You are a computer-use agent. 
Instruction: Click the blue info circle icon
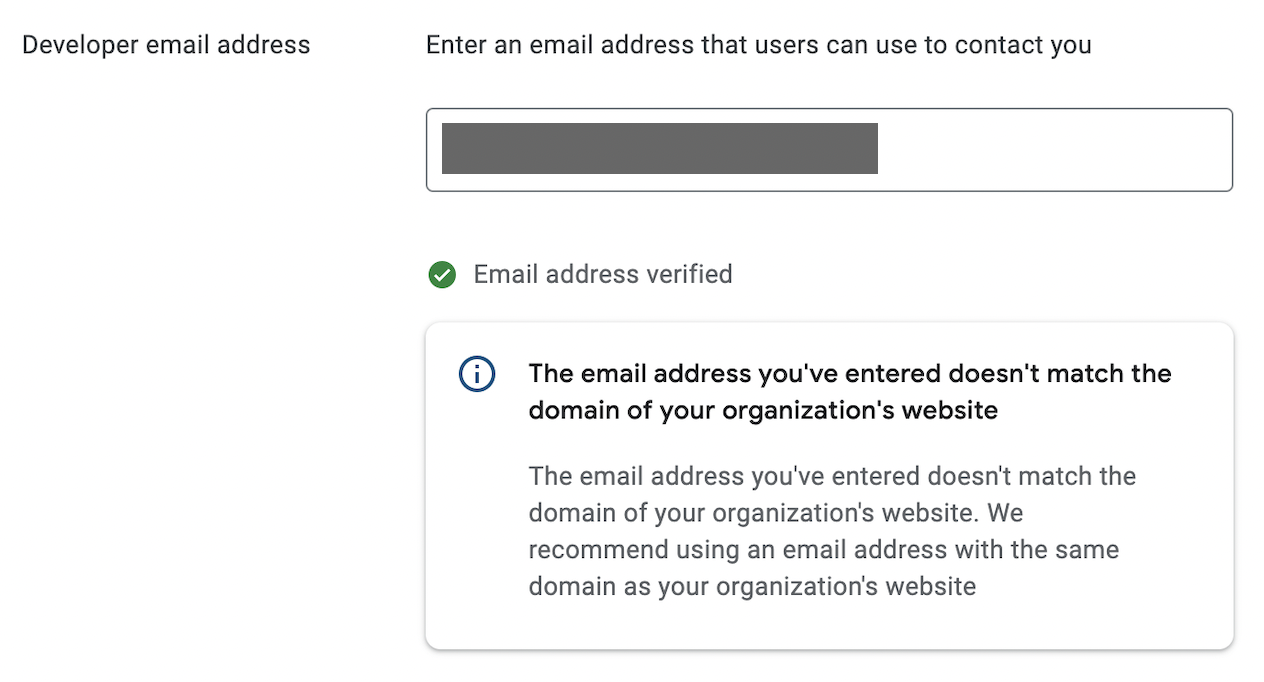point(477,374)
